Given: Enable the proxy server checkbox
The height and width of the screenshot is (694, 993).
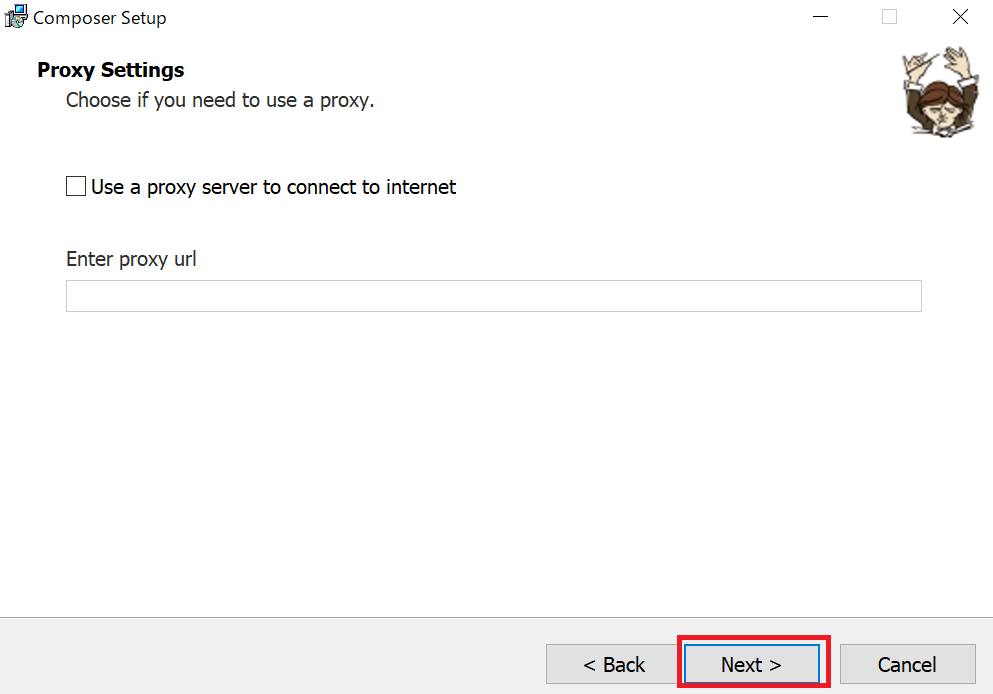Looking at the screenshot, I should (x=76, y=186).
